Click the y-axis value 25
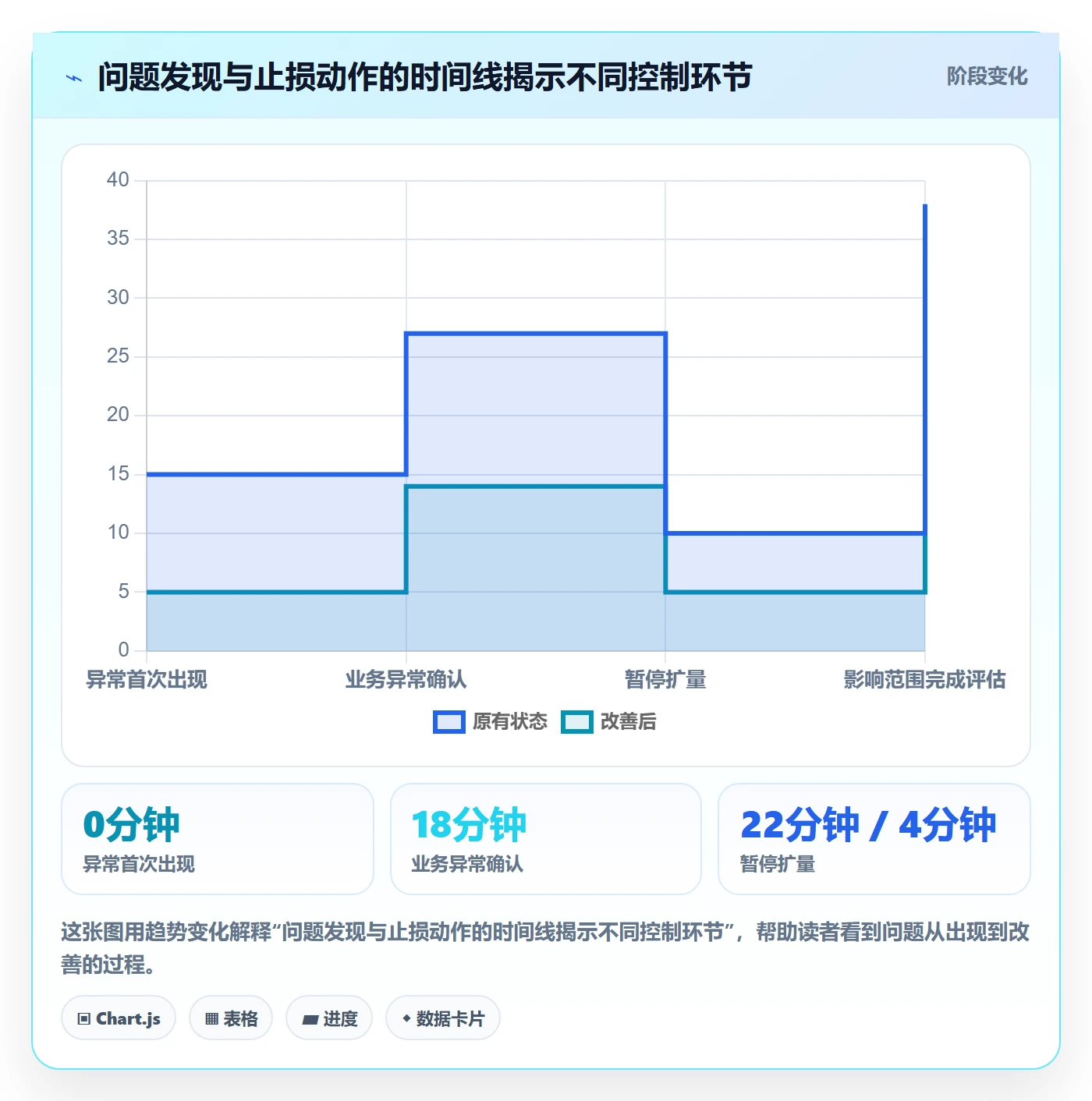This screenshot has height=1101, width=1092. tap(118, 356)
